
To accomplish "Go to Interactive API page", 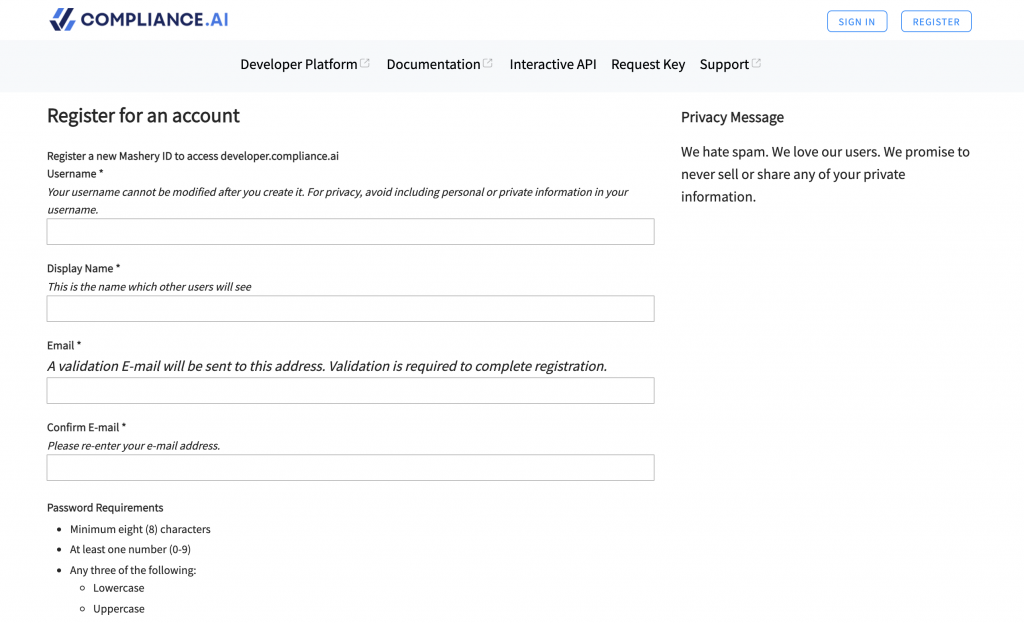I will [552, 64].
